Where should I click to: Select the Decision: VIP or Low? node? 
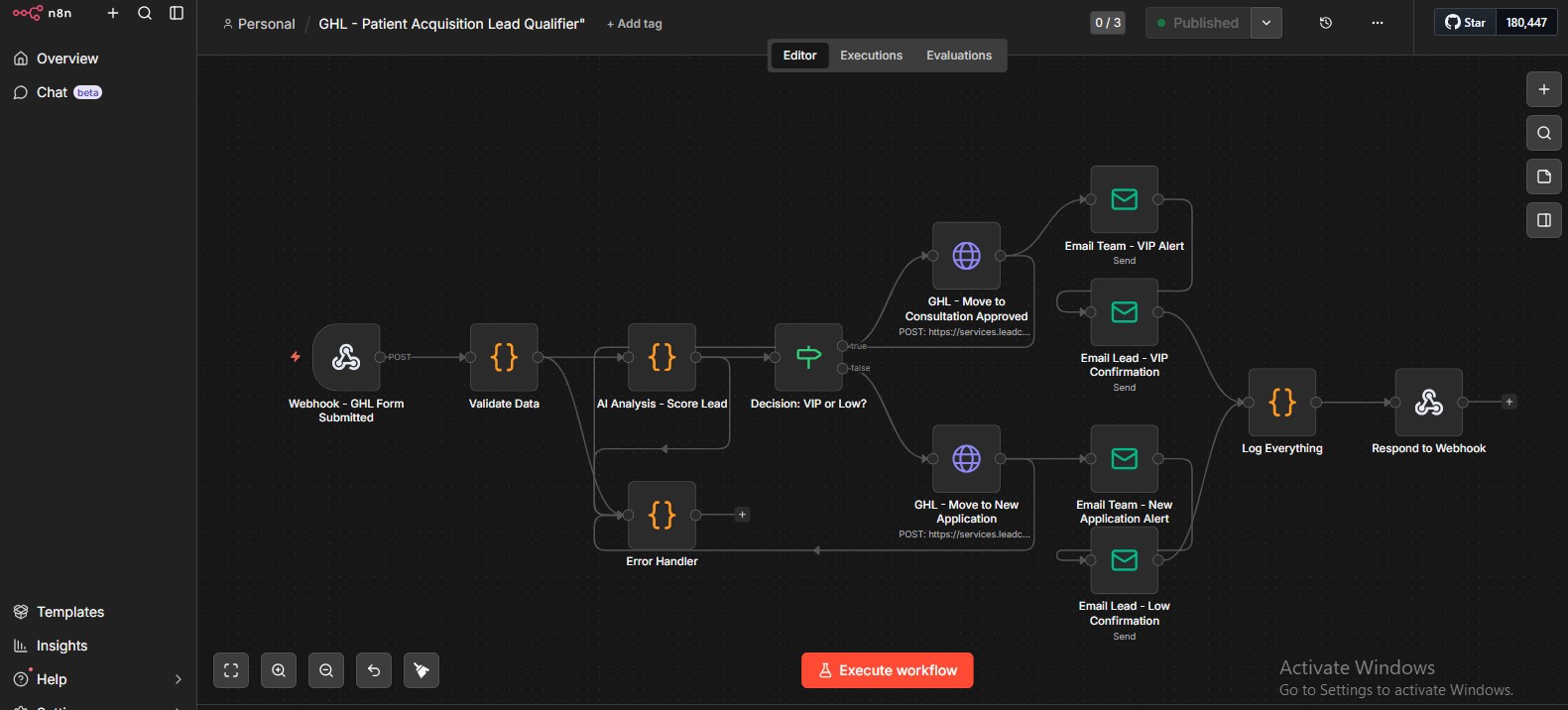(x=808, y=357)
